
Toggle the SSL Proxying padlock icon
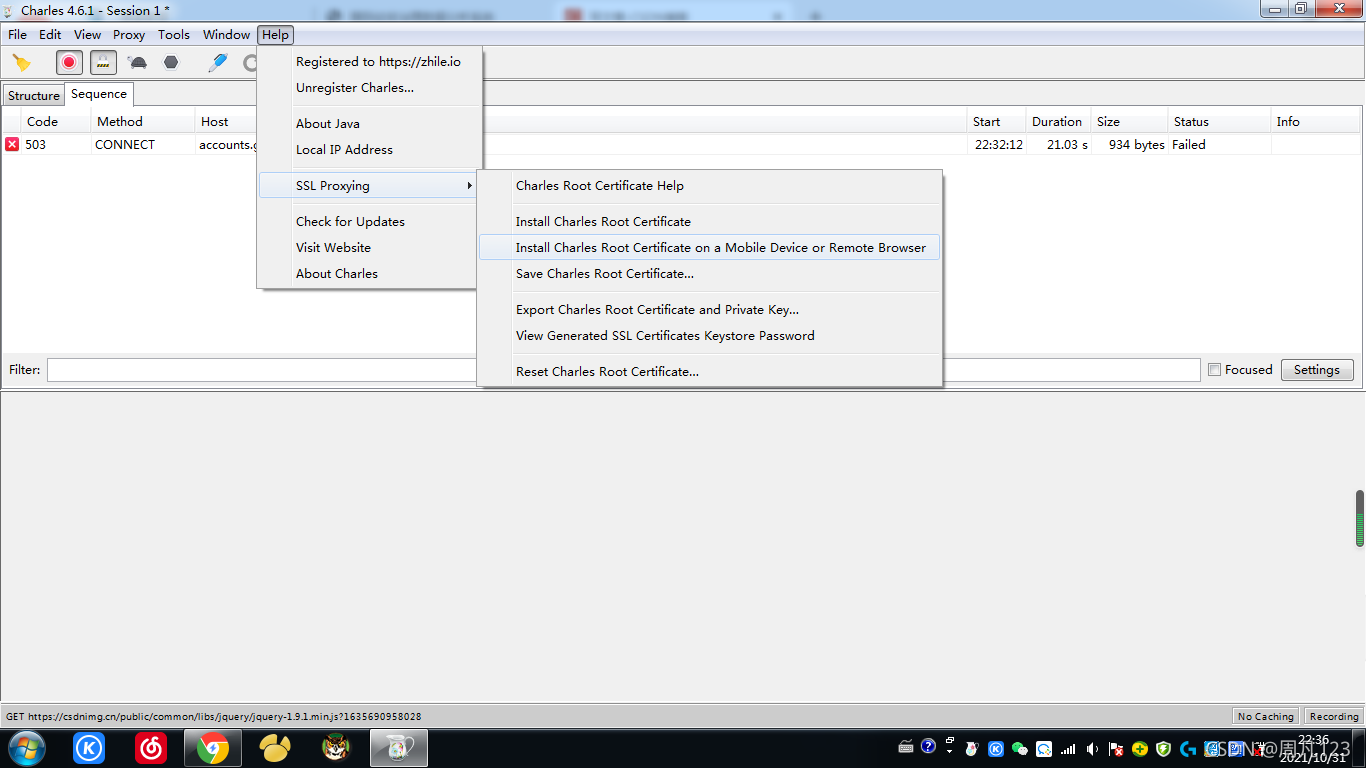pos(103,62)
